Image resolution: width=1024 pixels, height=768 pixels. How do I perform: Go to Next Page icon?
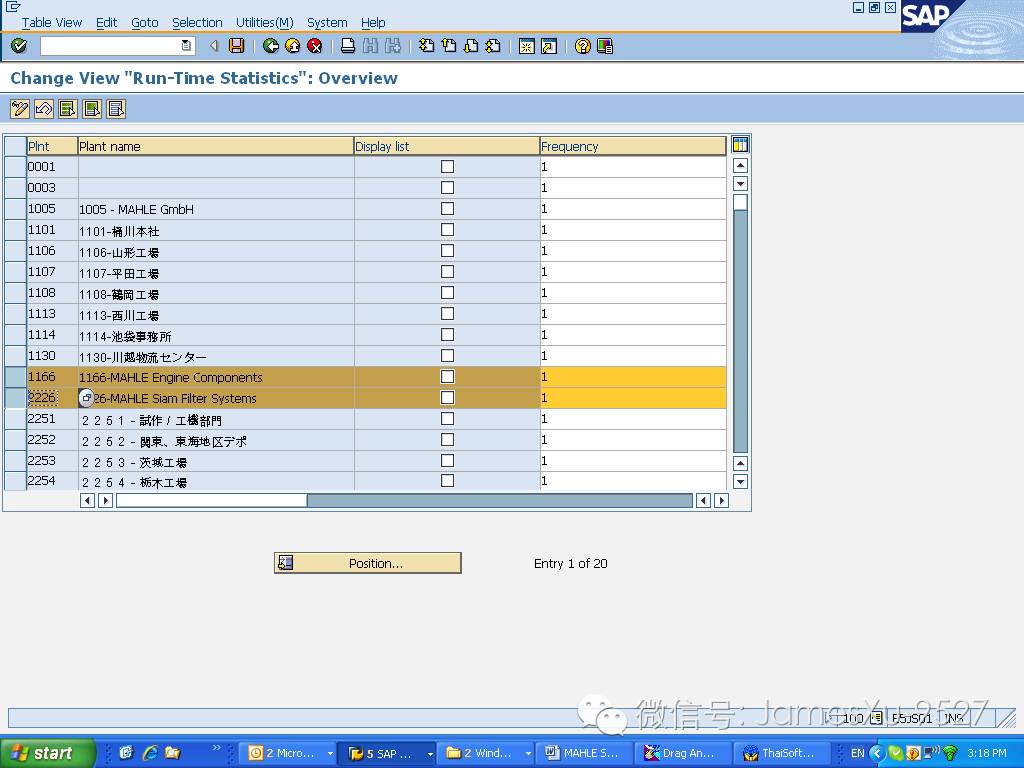click(x=471, y=46)
